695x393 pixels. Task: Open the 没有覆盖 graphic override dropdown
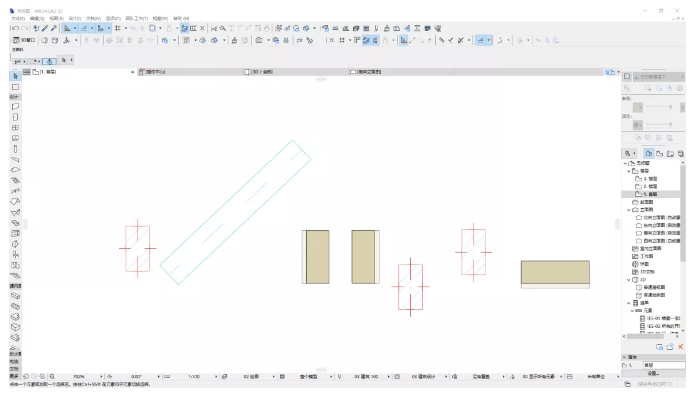(x=503, y=377)
